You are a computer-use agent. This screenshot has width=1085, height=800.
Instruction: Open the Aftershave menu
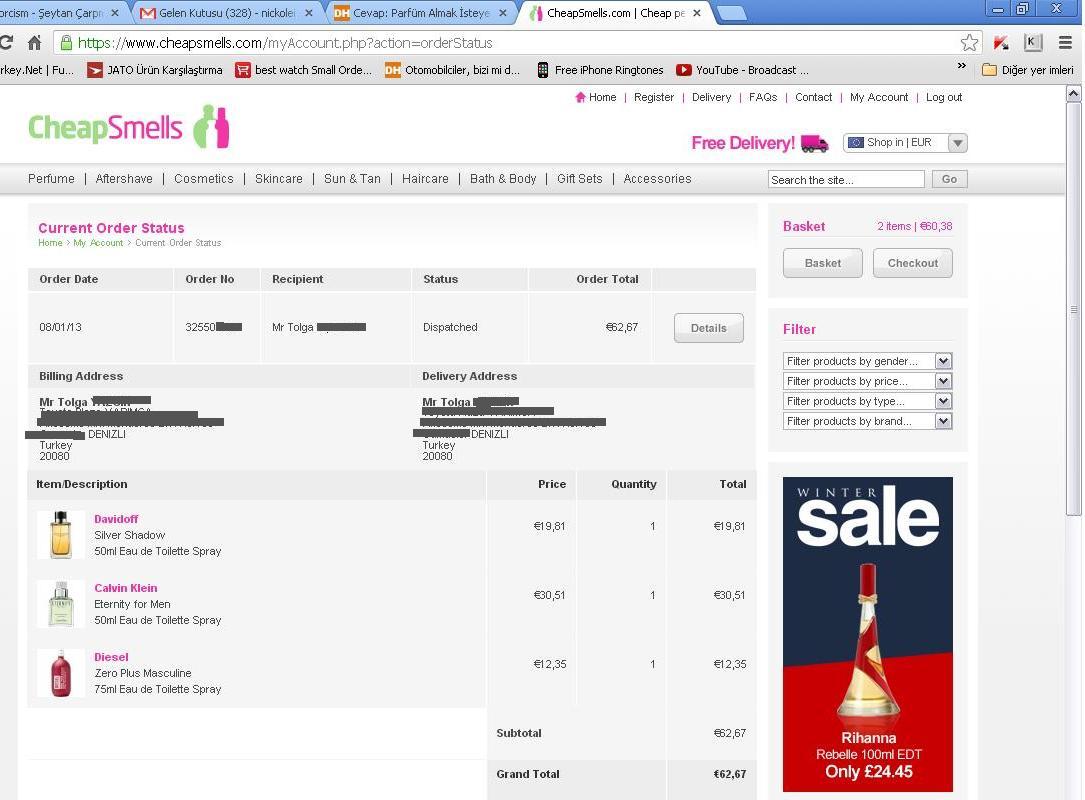click(x=124, y=179)
